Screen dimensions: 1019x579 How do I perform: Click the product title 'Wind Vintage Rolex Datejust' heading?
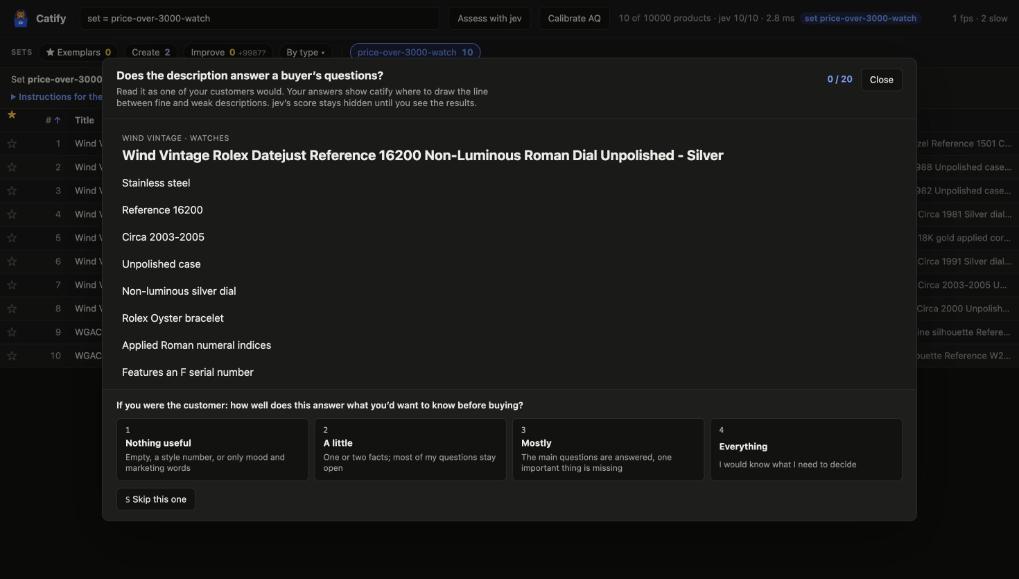coord(422,155)
